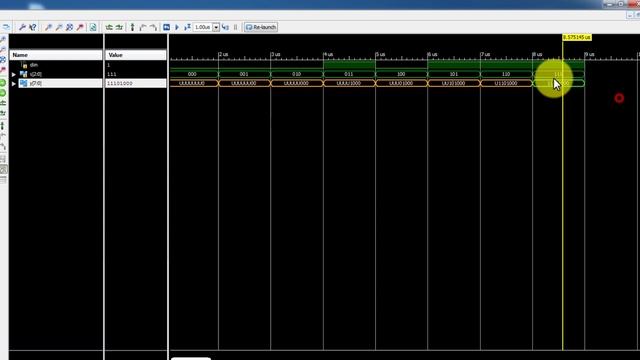Click the value 11101000 of y[7:0]
This screenshot has height=360, width=640.
point(119,83)
